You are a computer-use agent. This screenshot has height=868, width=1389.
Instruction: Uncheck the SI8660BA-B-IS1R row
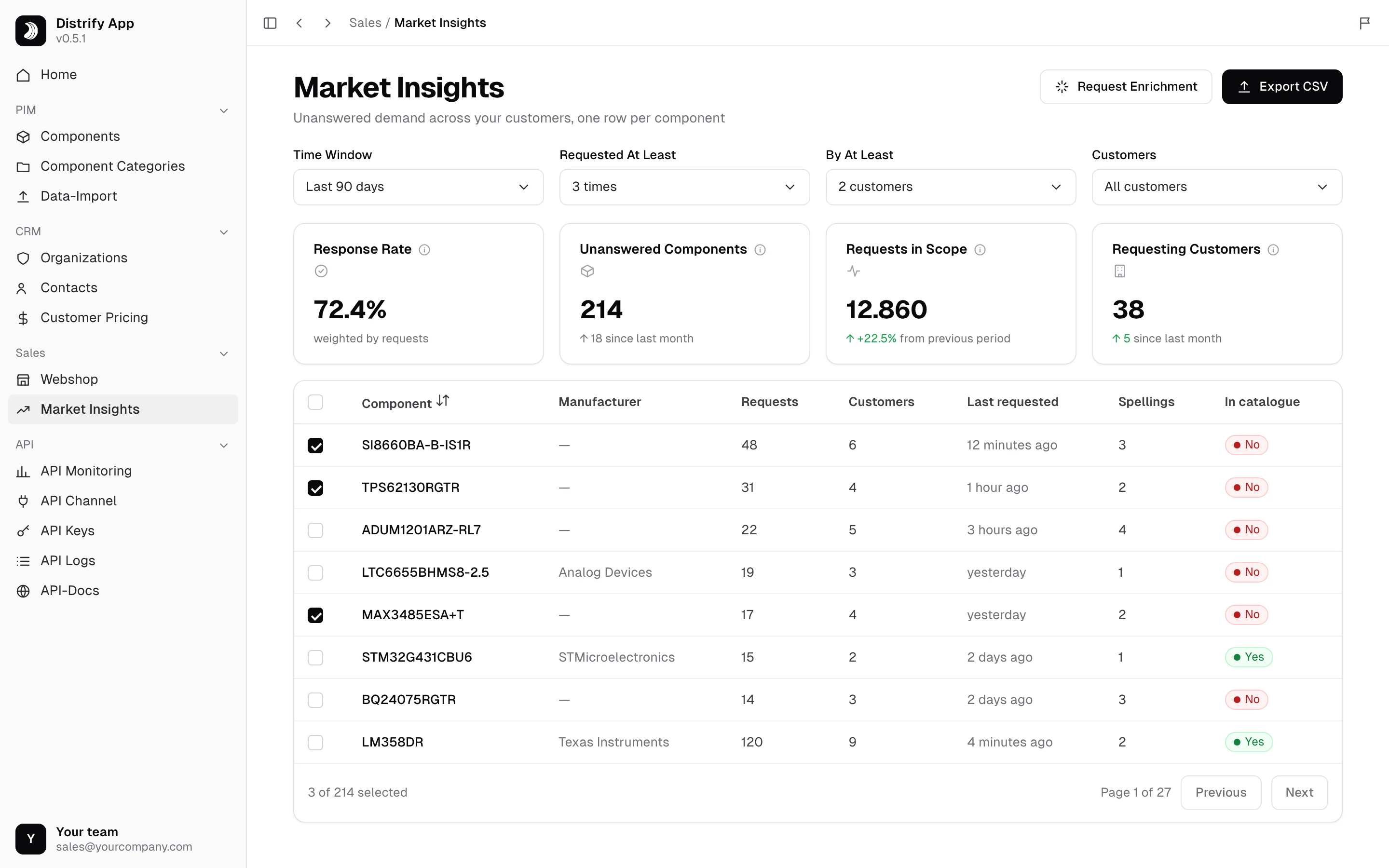click(x=315, y=446)
